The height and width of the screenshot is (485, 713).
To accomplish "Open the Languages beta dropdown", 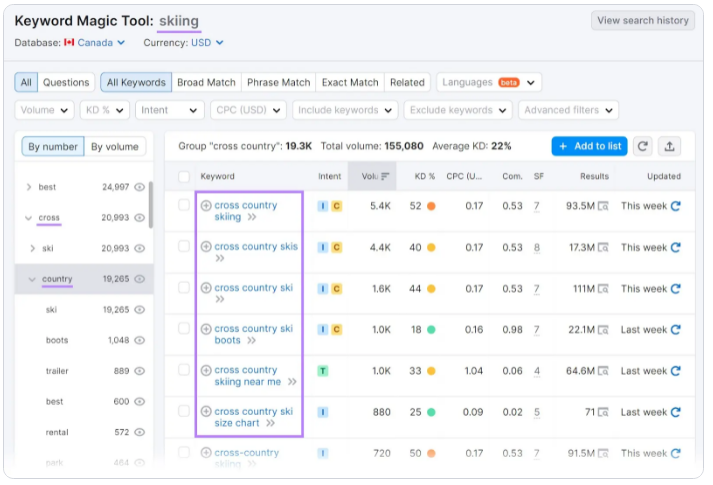I will pos(489,82).
